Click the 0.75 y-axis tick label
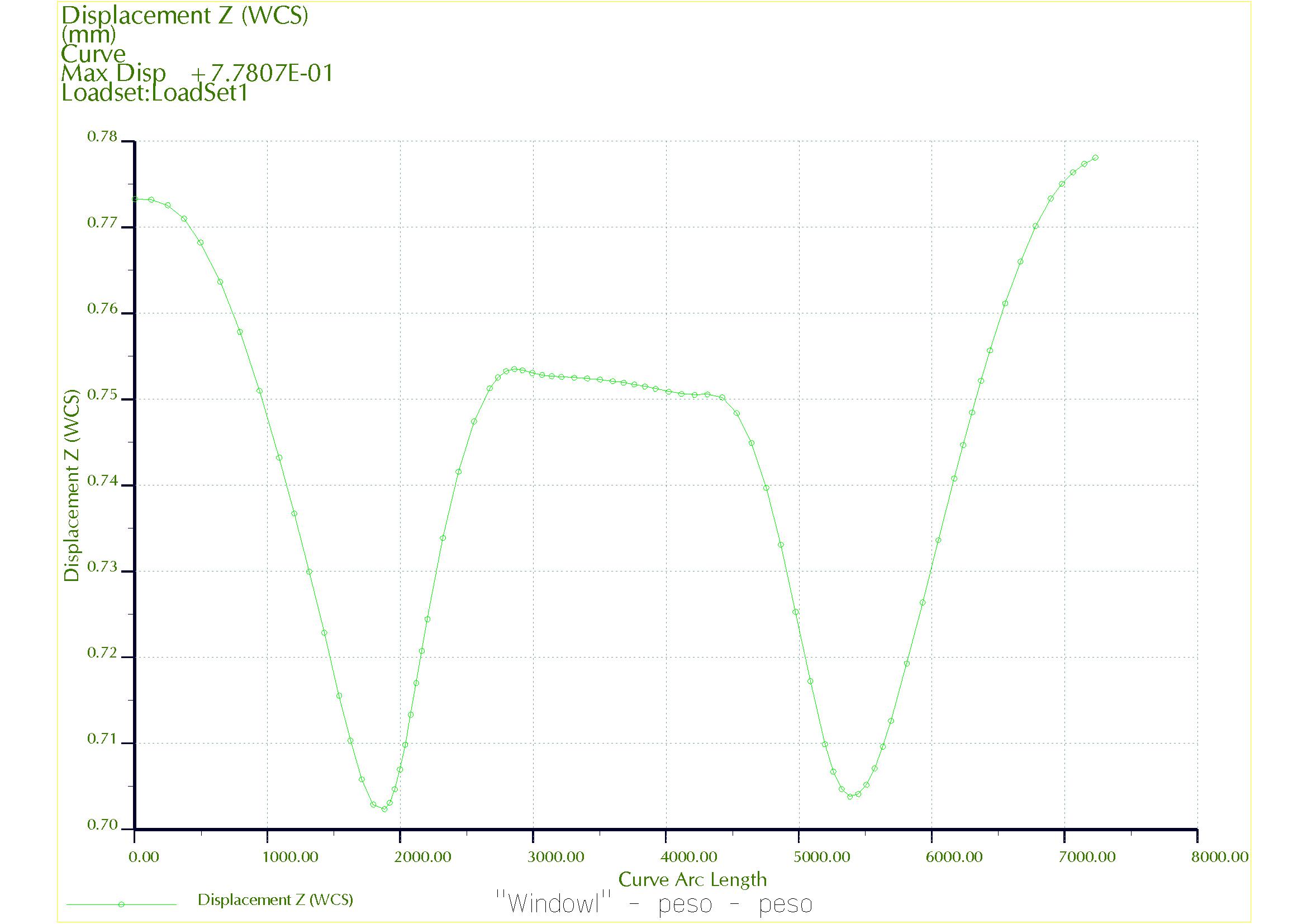 pyautogui.click(x=102, y=395)
